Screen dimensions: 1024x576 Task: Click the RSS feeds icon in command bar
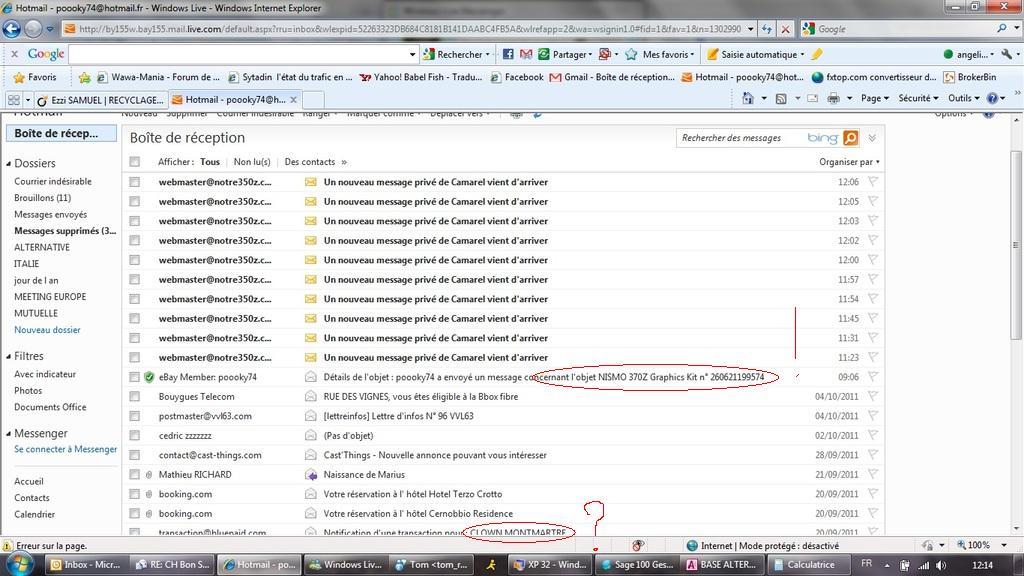[780, 98]
